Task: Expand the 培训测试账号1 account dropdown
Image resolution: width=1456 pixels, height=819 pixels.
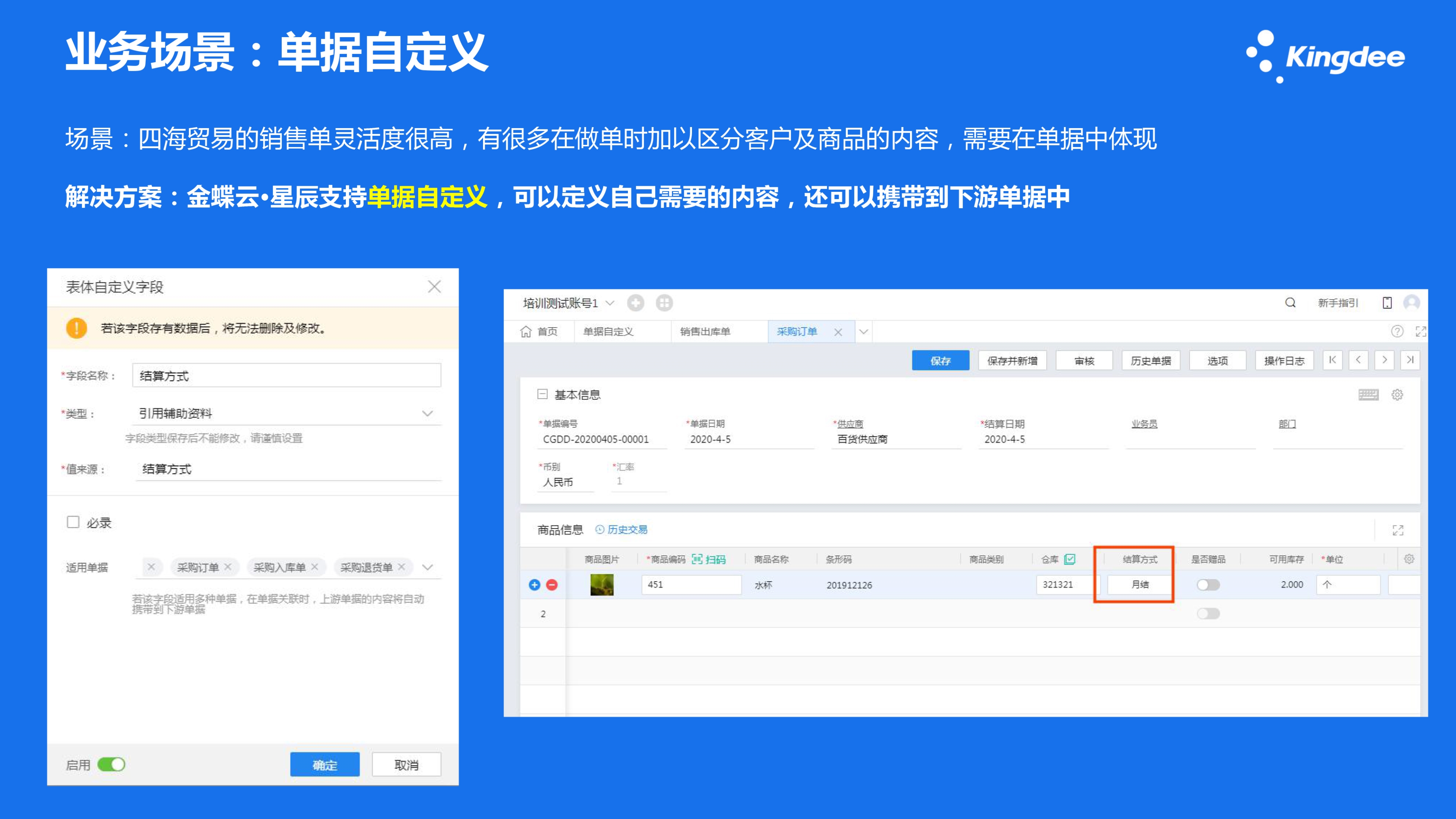Action: click(x=610, y=303)
